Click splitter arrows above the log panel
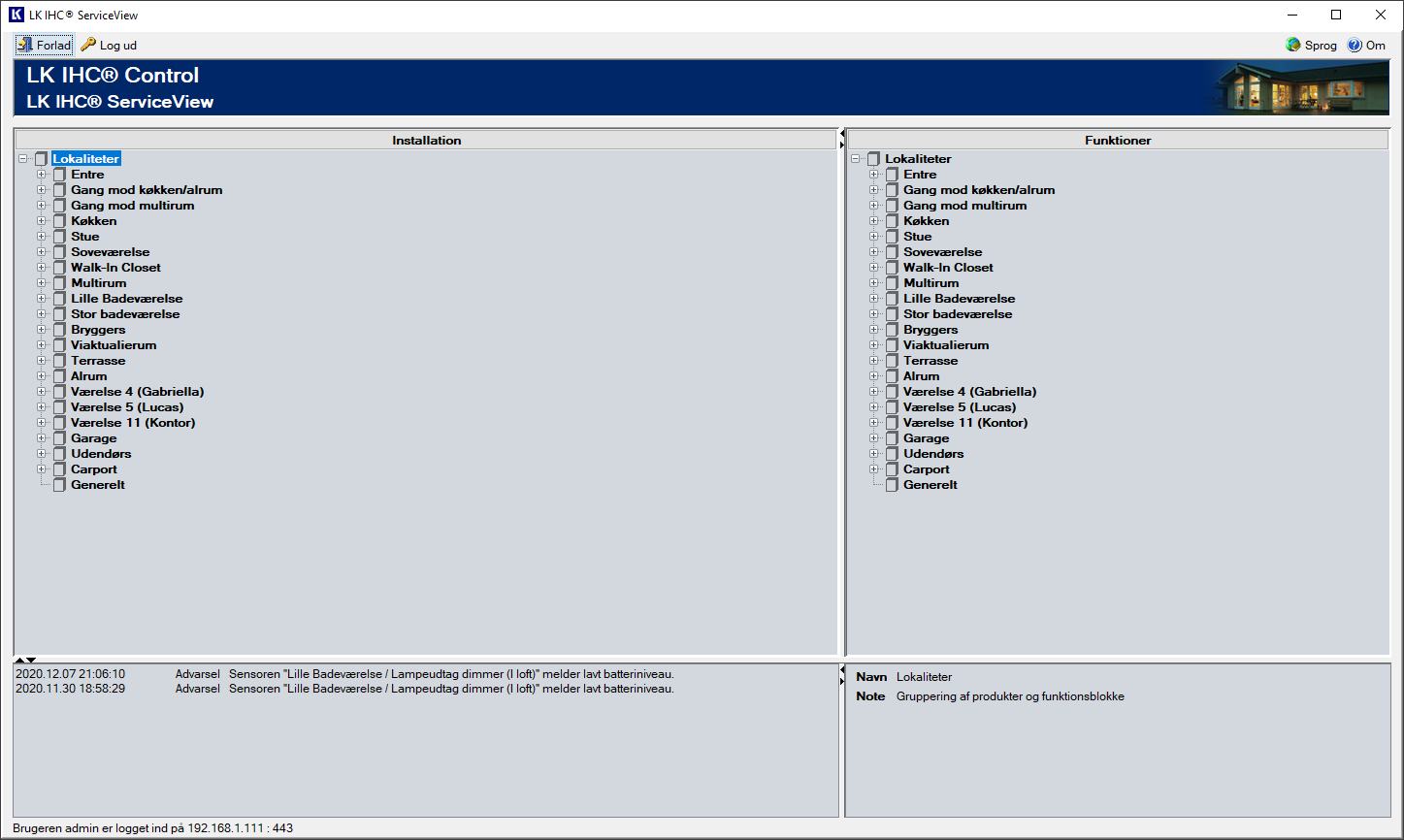 tap(25, 660)
